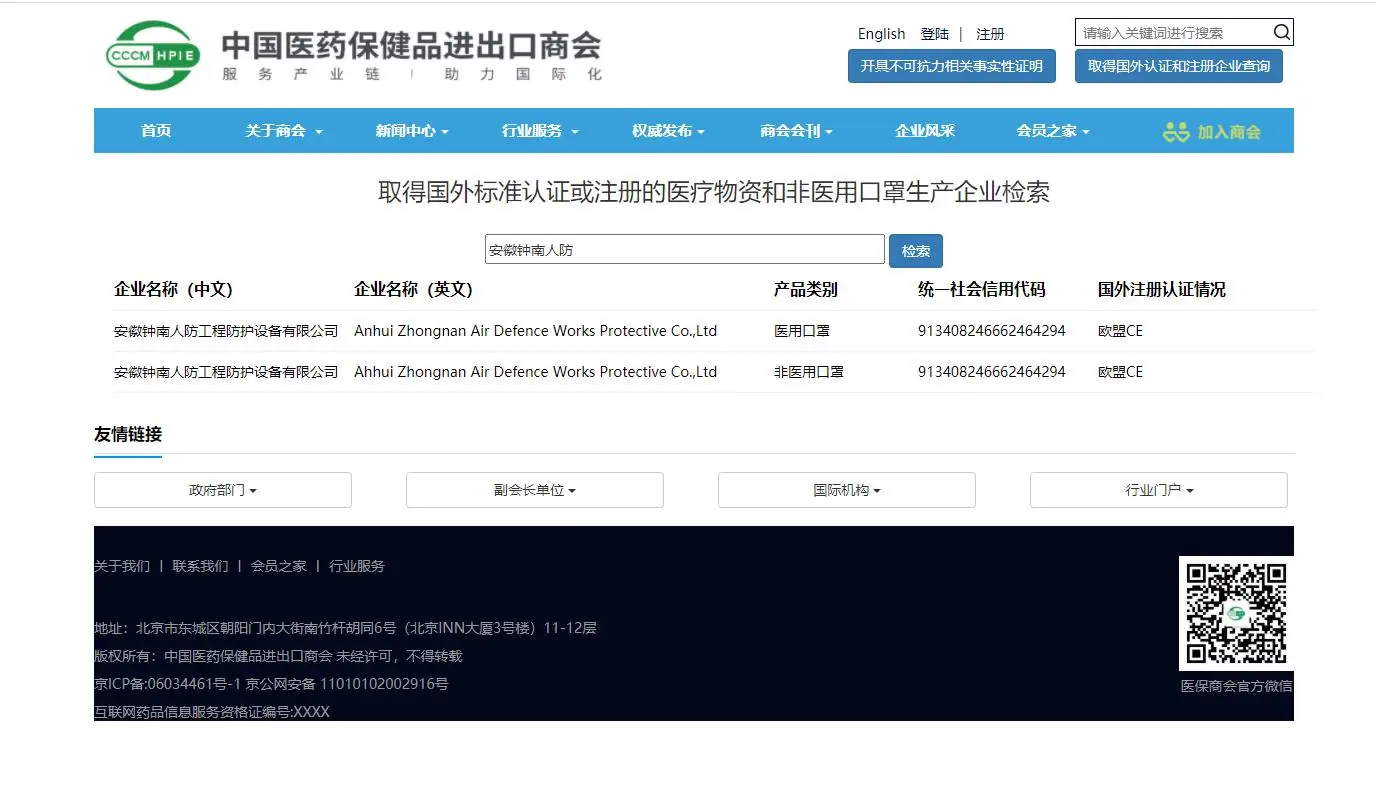Image resolution: width=1376 pixels, height=806 pixels.
Task: Open the 权威发布 menu
Action: [668, 131]
